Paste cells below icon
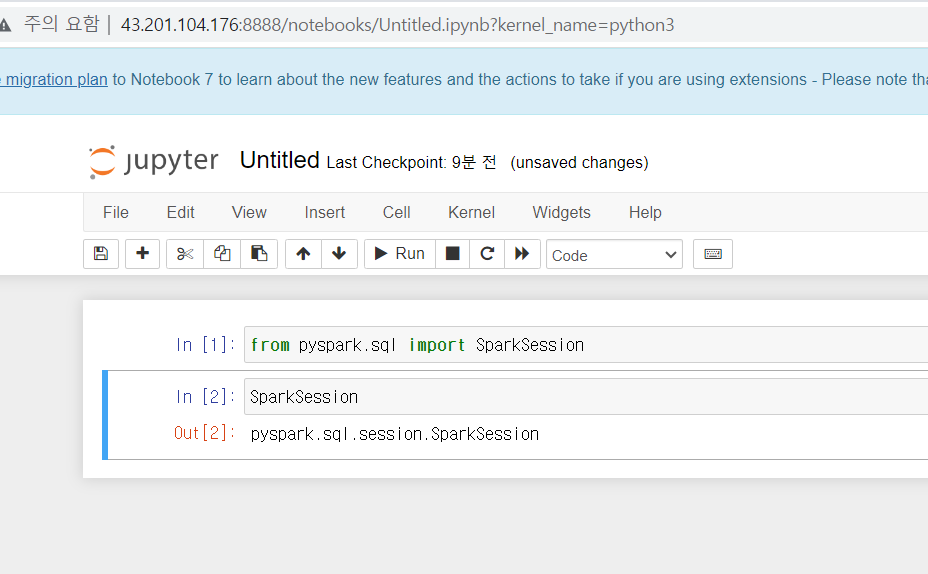 point(259,254)
